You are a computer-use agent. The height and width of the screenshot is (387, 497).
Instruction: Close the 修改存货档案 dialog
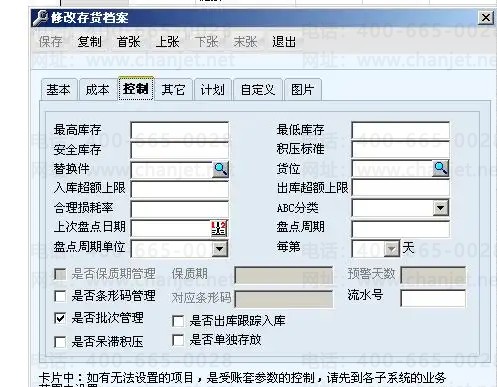[x=486, y=17]
